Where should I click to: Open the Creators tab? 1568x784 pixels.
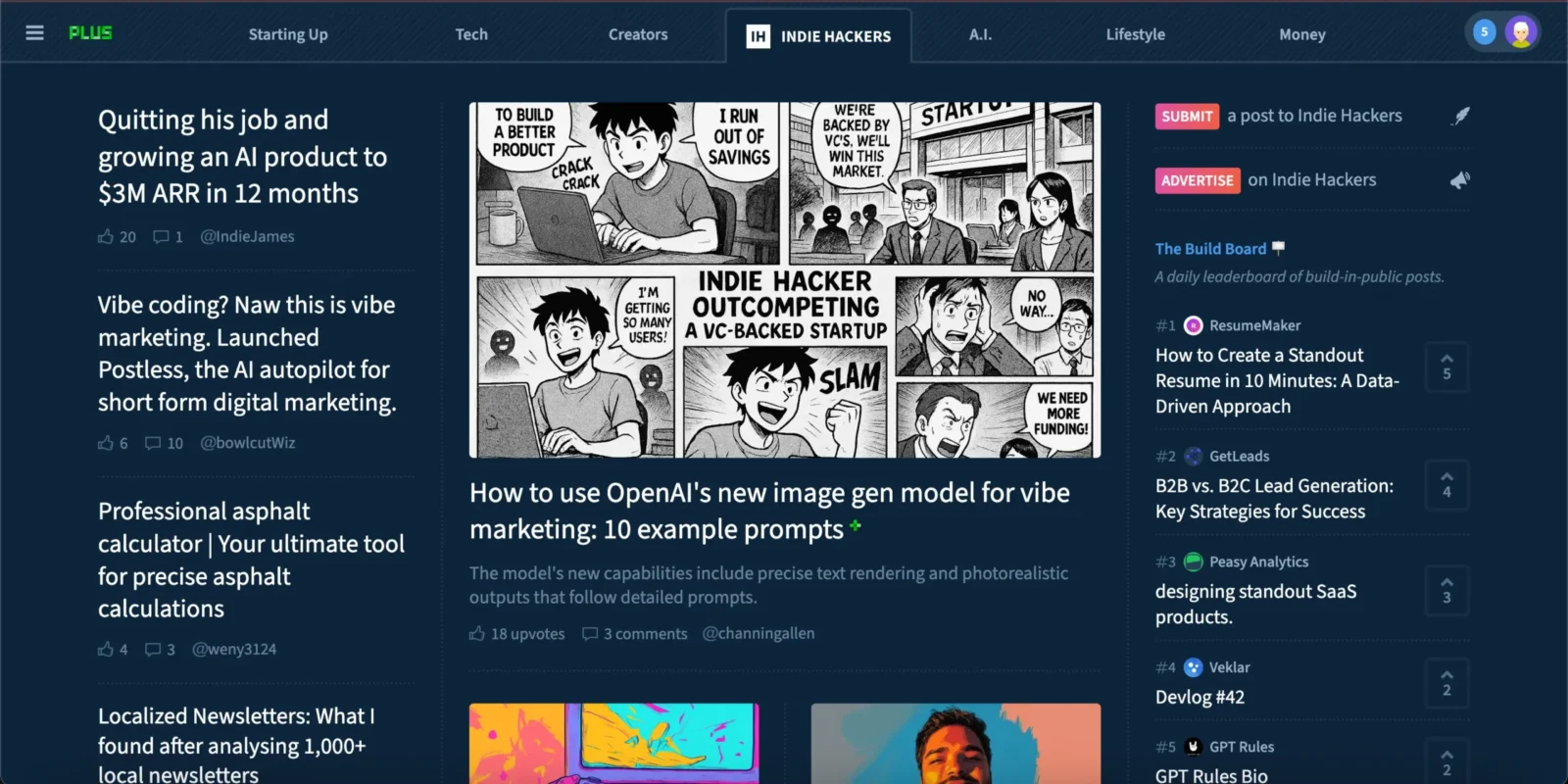638,34
